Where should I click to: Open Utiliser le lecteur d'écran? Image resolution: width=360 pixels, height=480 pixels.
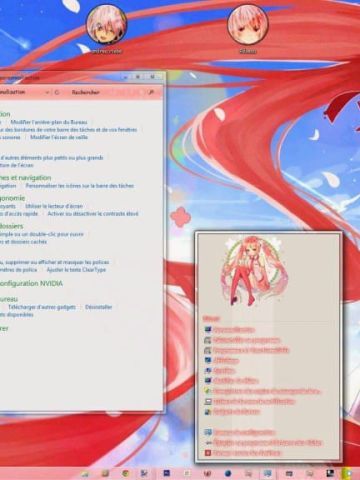(54, 206)
